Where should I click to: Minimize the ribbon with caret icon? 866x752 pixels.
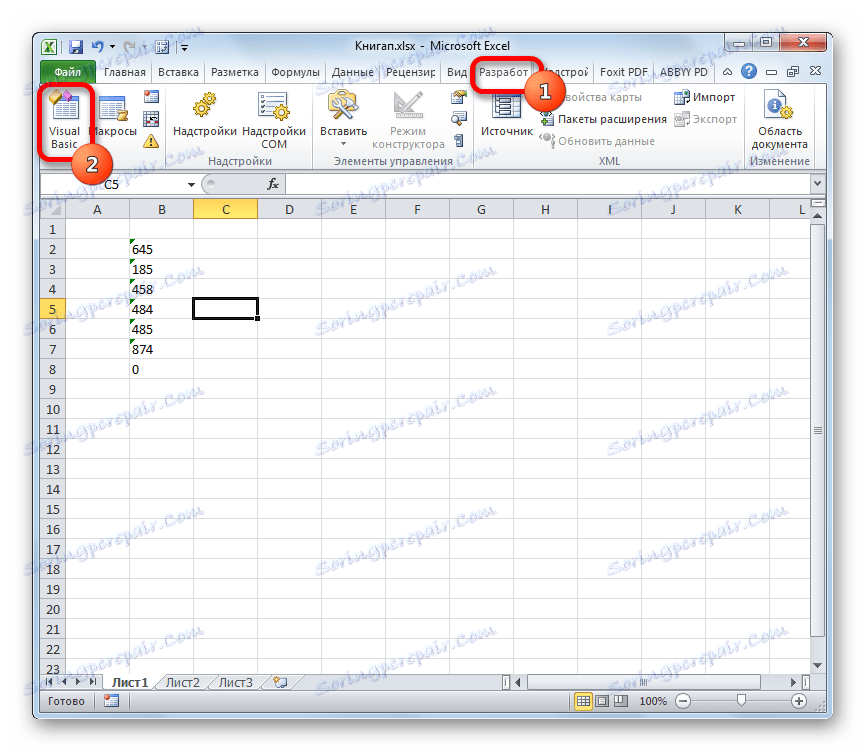click(727, 72)
